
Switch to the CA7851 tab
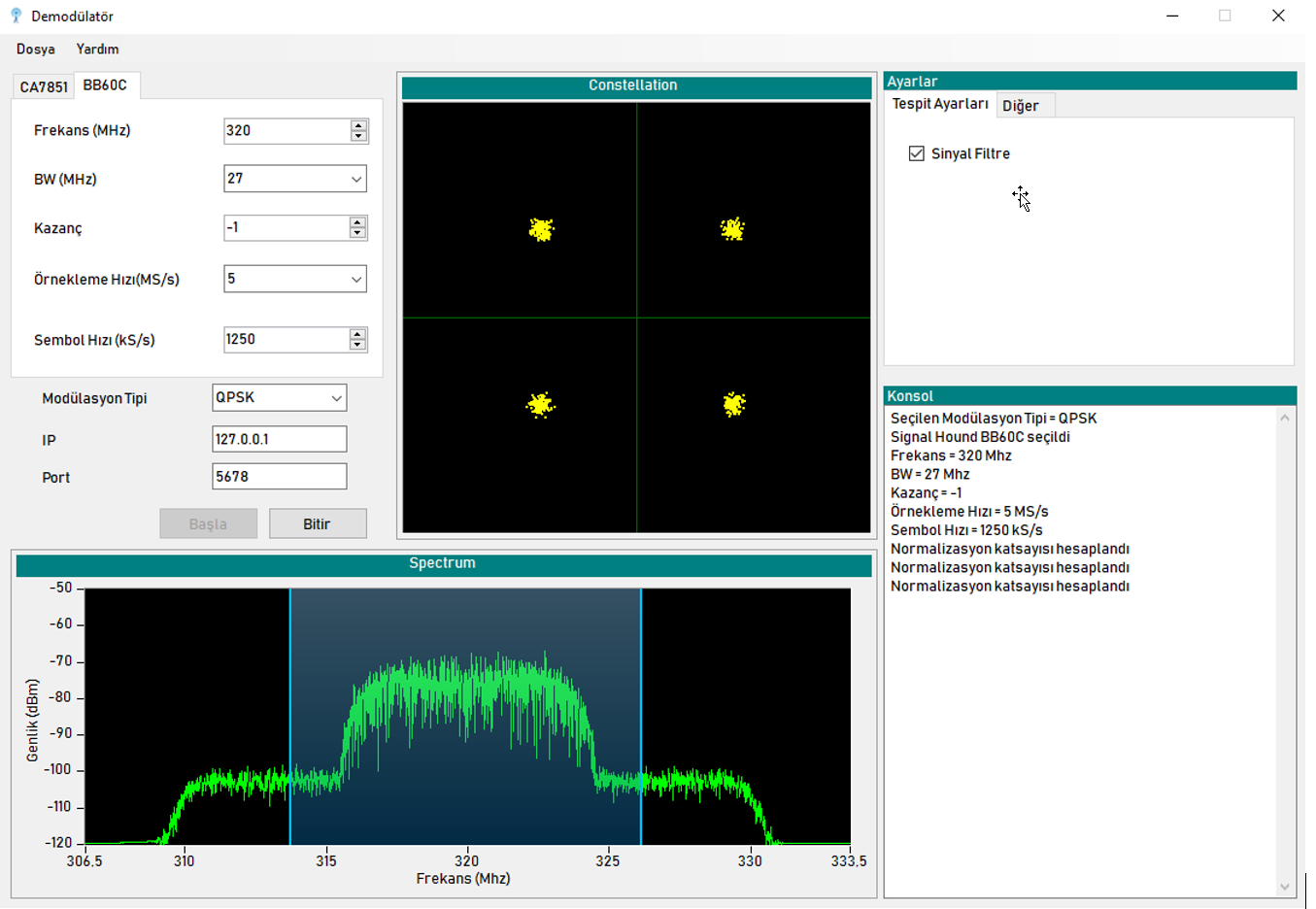44,86
